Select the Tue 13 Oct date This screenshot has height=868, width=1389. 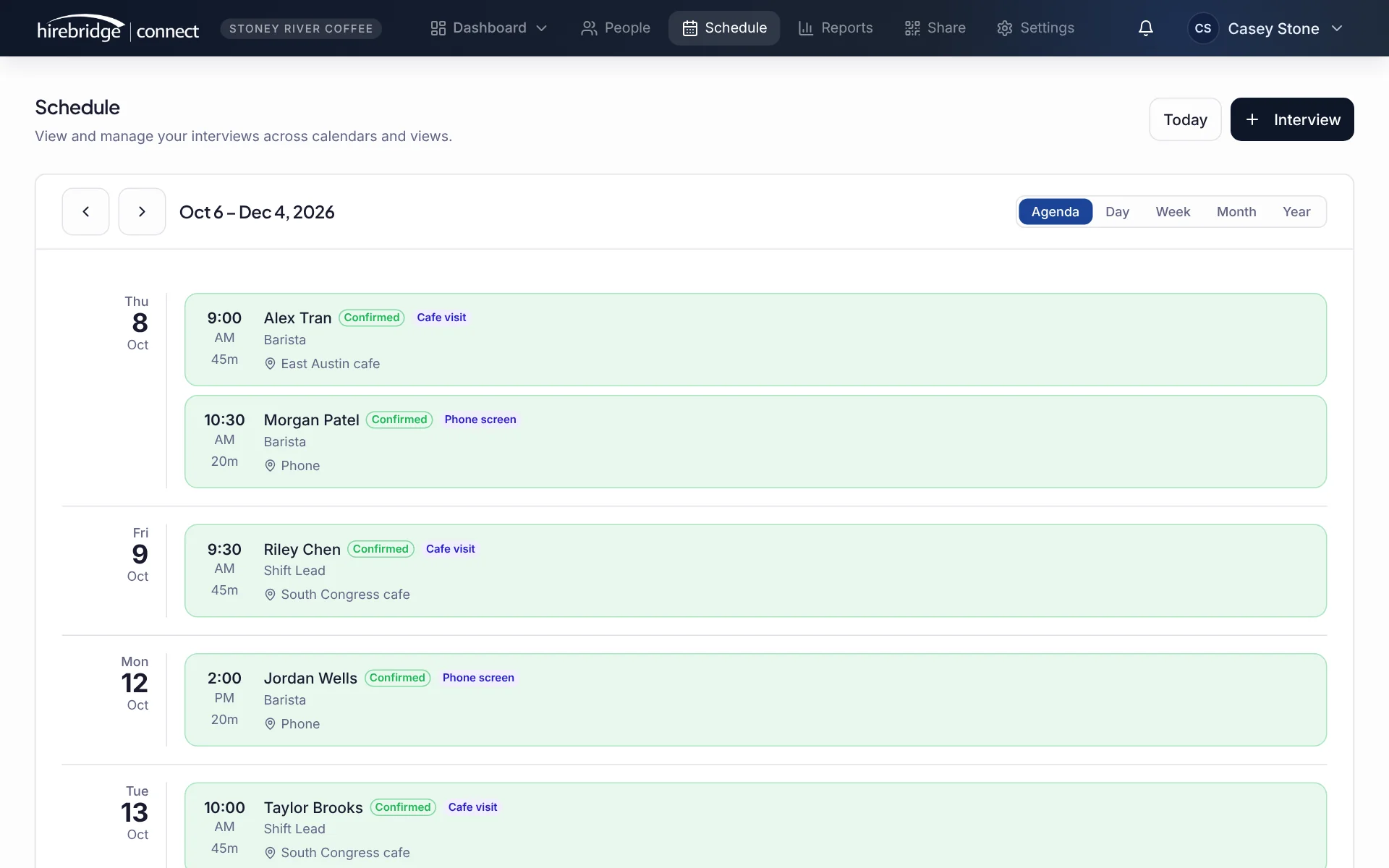[135, 812]
